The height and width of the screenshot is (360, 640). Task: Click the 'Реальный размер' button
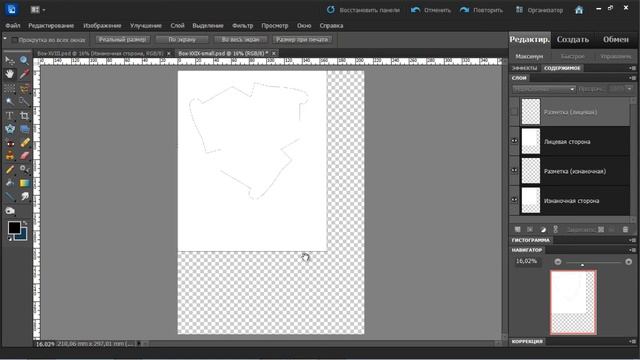[122, 40]
